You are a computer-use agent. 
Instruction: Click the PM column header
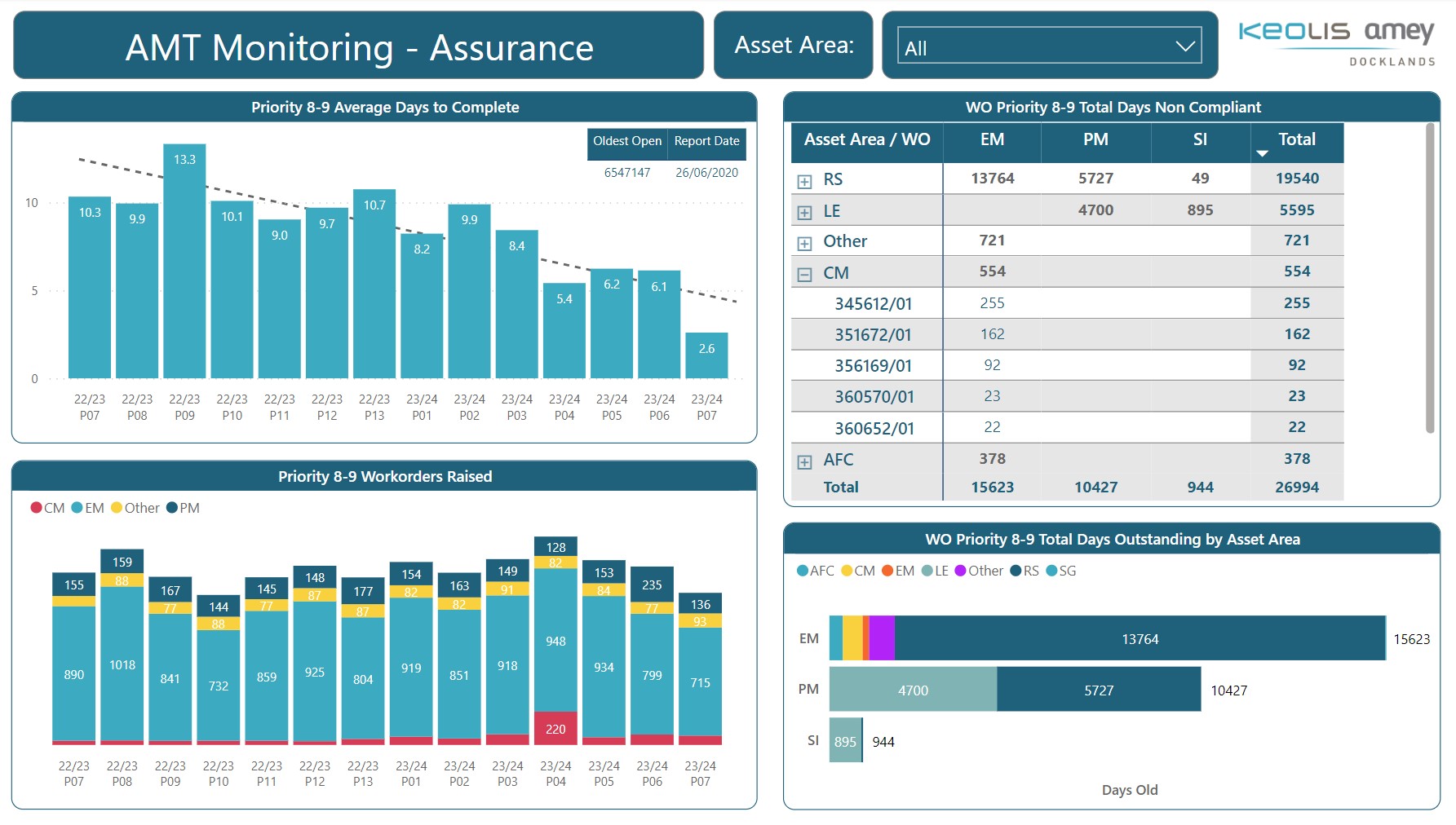coord(1095,139)
